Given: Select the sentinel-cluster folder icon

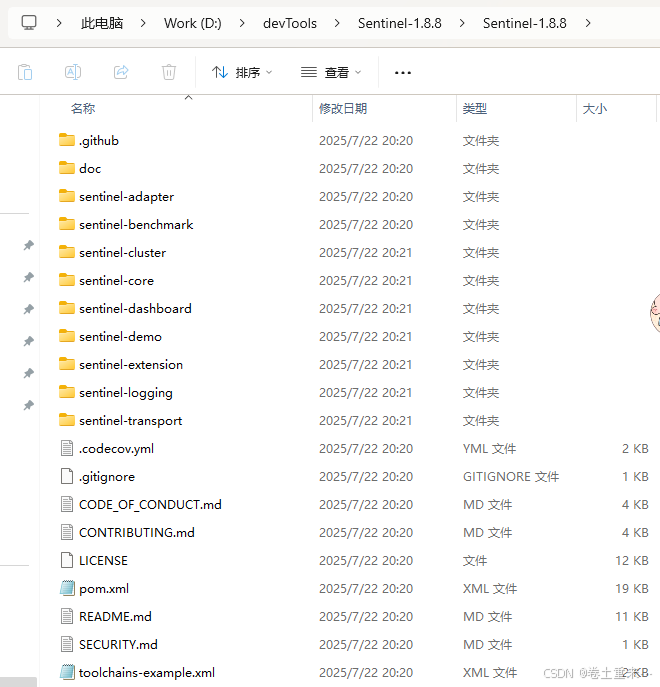Looking at the screenshot, I should coord(67,252).
